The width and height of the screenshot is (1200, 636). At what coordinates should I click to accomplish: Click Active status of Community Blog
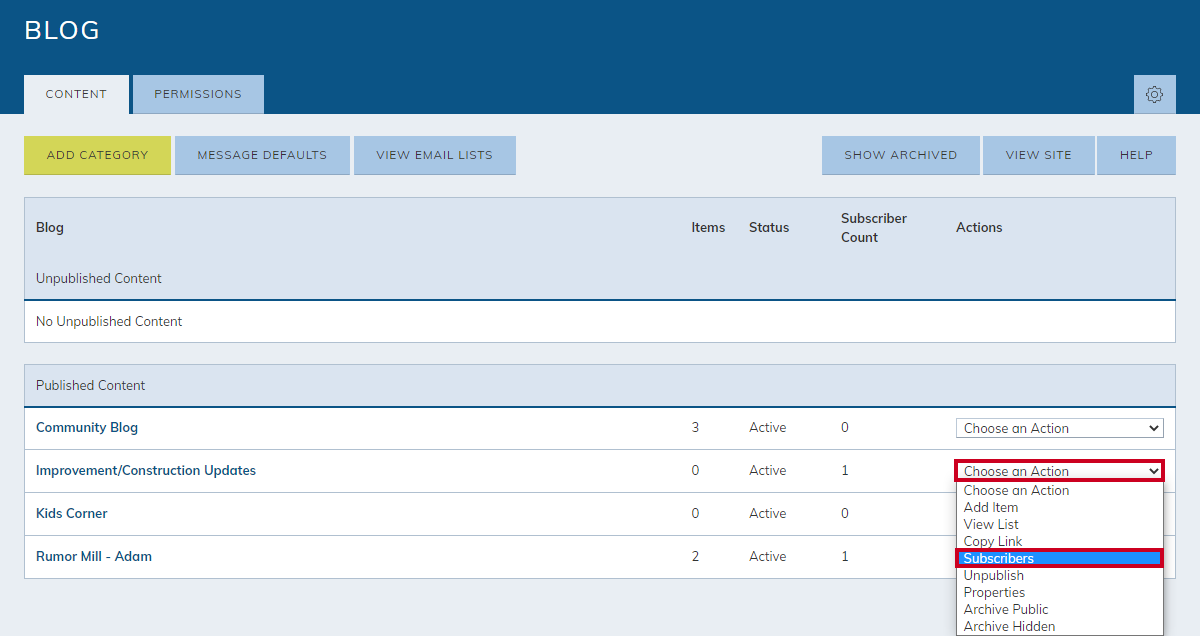[x=768, y=427]
